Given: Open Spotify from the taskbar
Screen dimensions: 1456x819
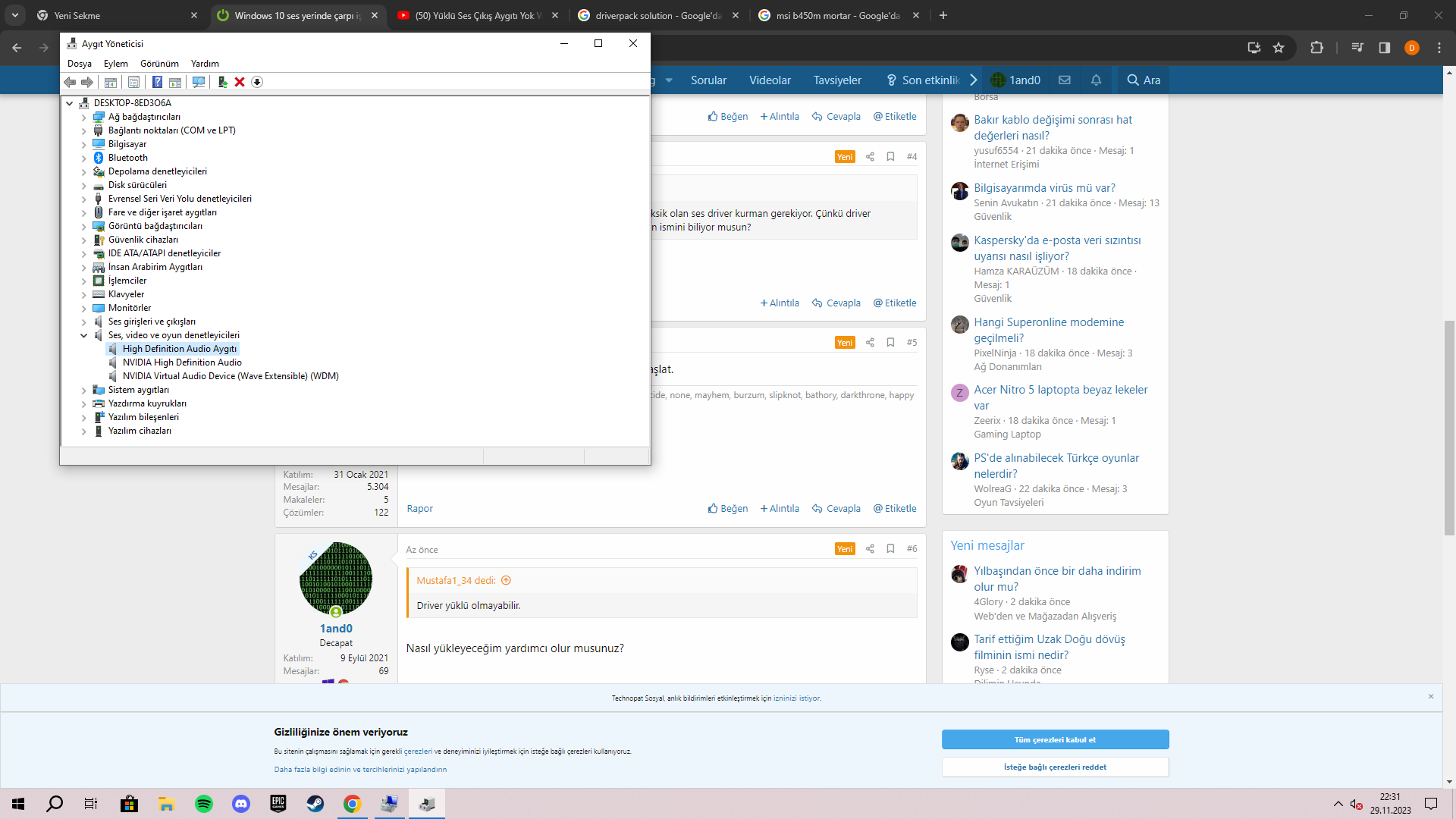Looking at the screenshot, I should click(x=204, y=804).
